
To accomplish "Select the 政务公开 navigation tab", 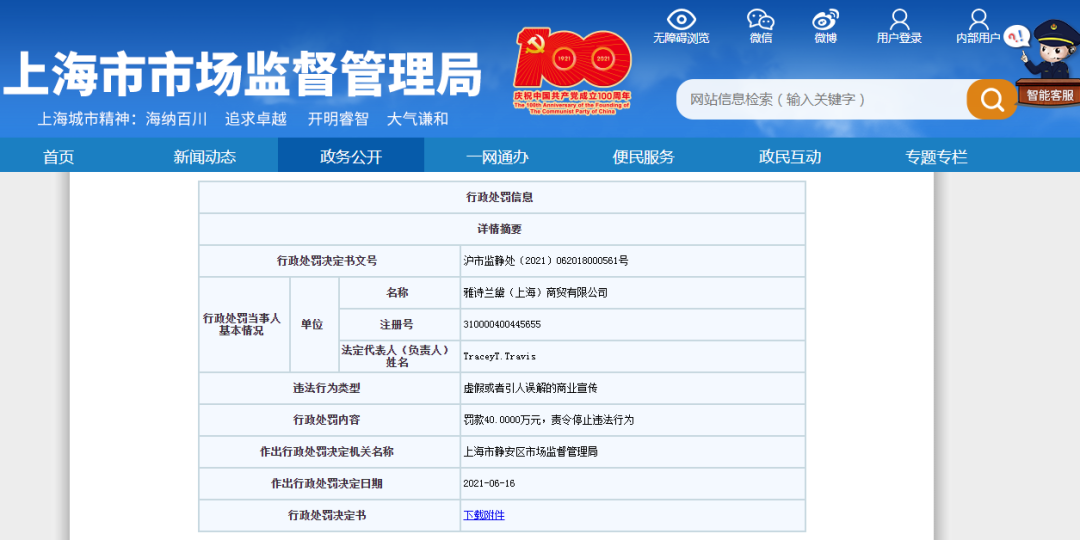I will 351,157.
